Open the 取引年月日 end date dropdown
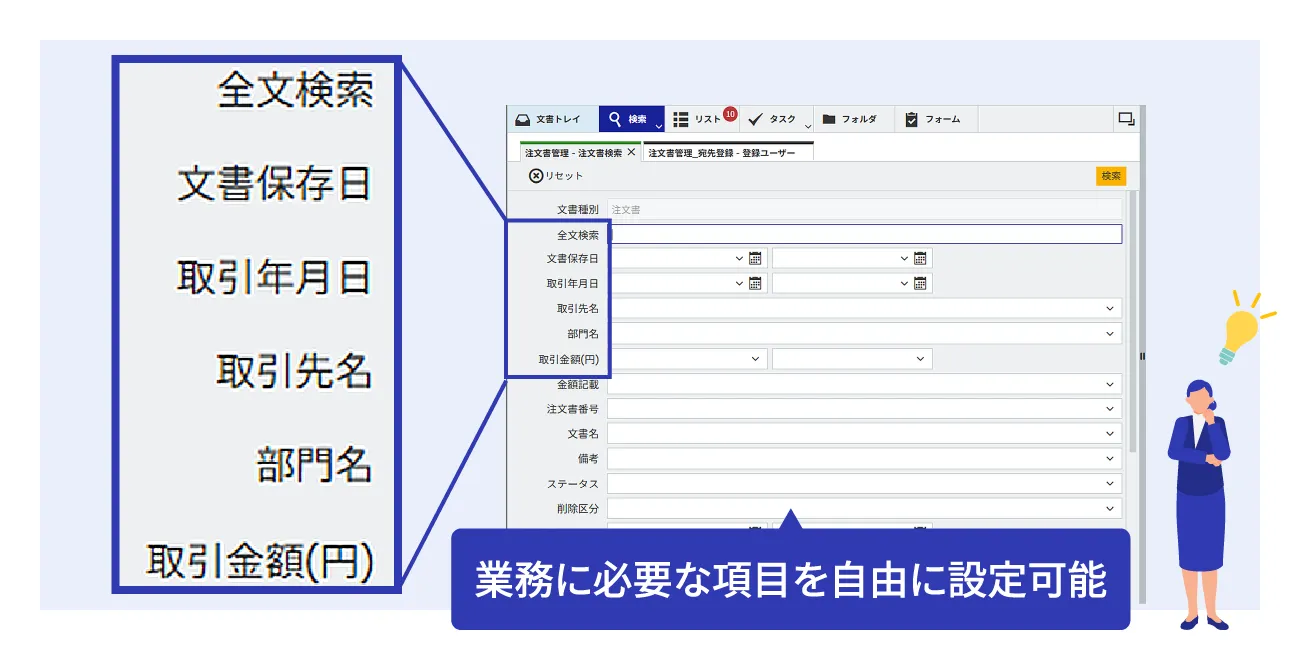 [x=904, y=283]
